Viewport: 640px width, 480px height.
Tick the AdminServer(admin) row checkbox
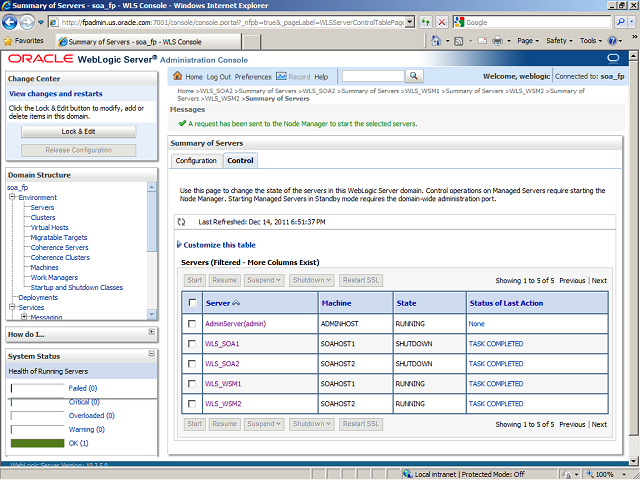192,324
